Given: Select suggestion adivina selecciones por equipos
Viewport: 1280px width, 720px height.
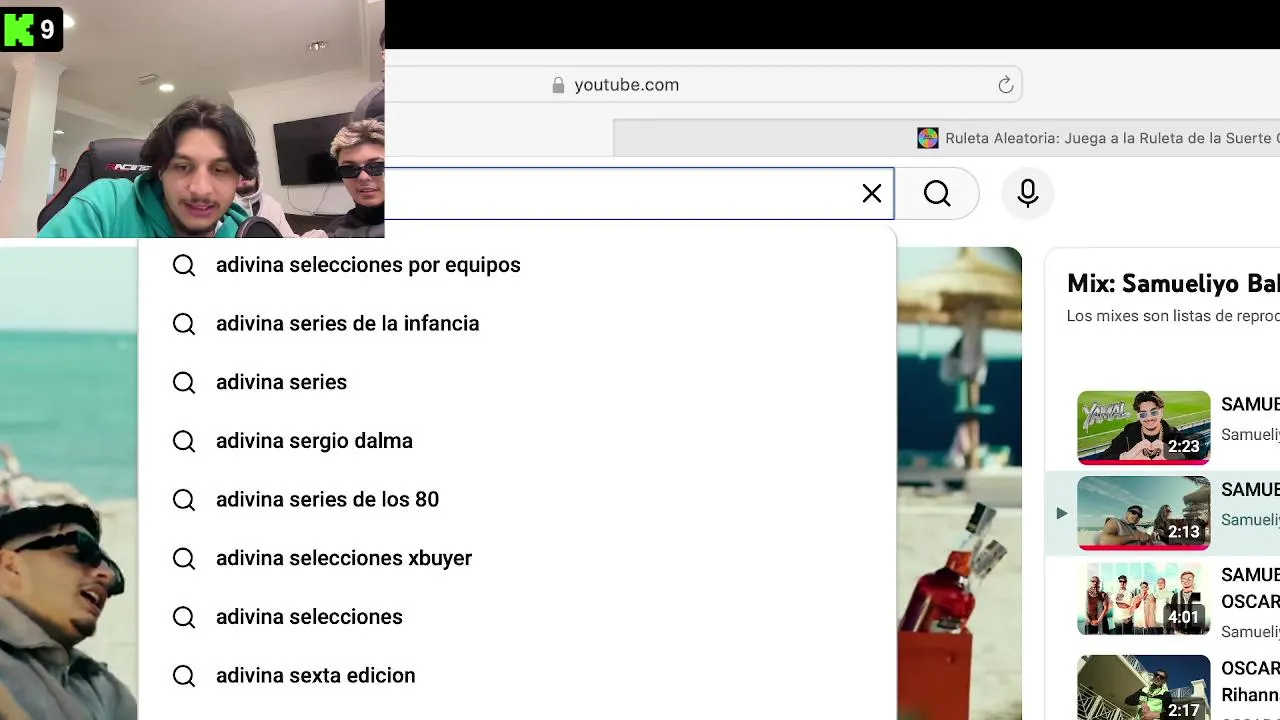Looking at the screenshot, I should [517, 265].
